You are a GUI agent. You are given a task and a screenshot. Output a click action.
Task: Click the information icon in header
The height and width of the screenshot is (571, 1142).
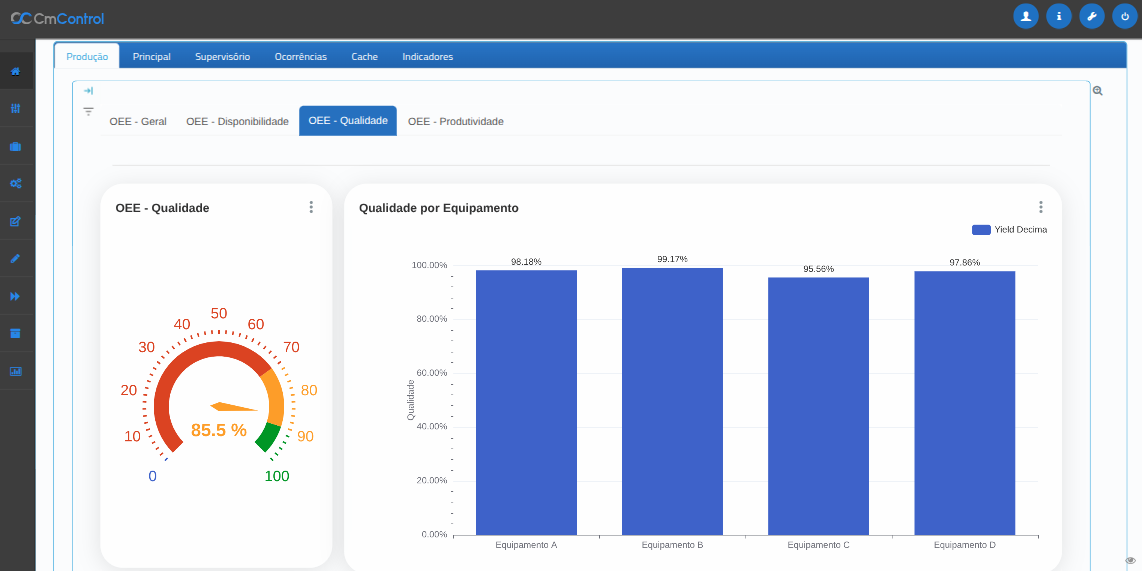click(1058, 17)
